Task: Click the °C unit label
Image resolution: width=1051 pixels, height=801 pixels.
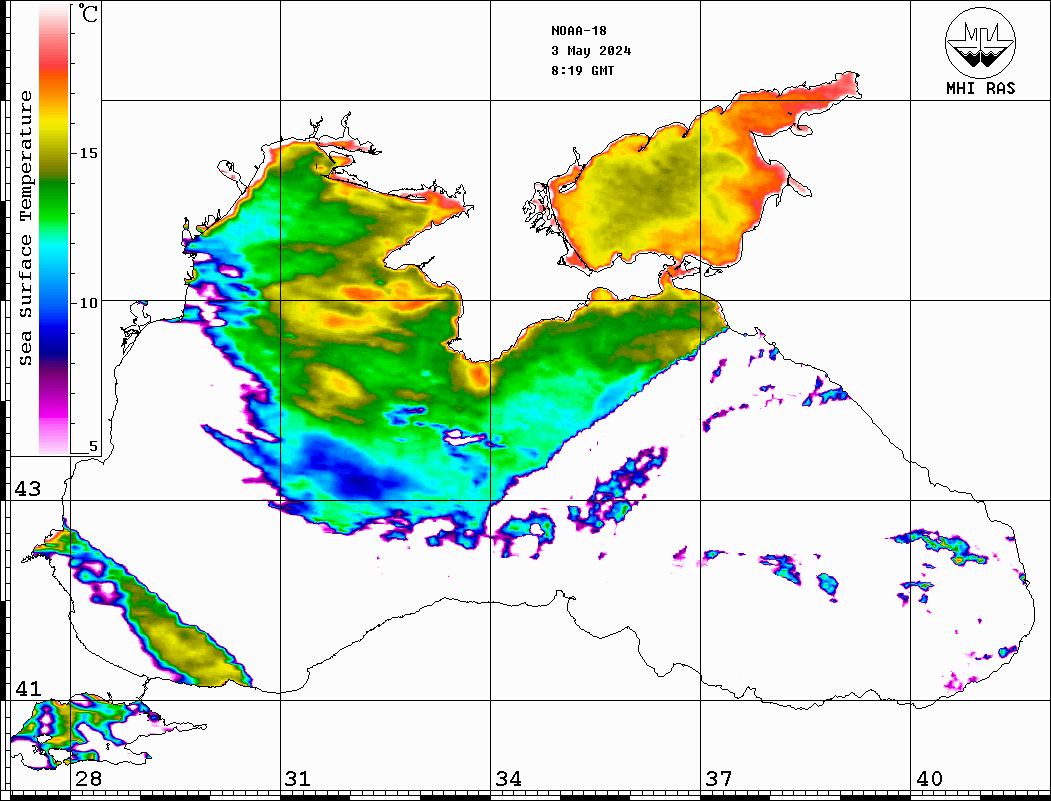Action: tap(88, 13)
